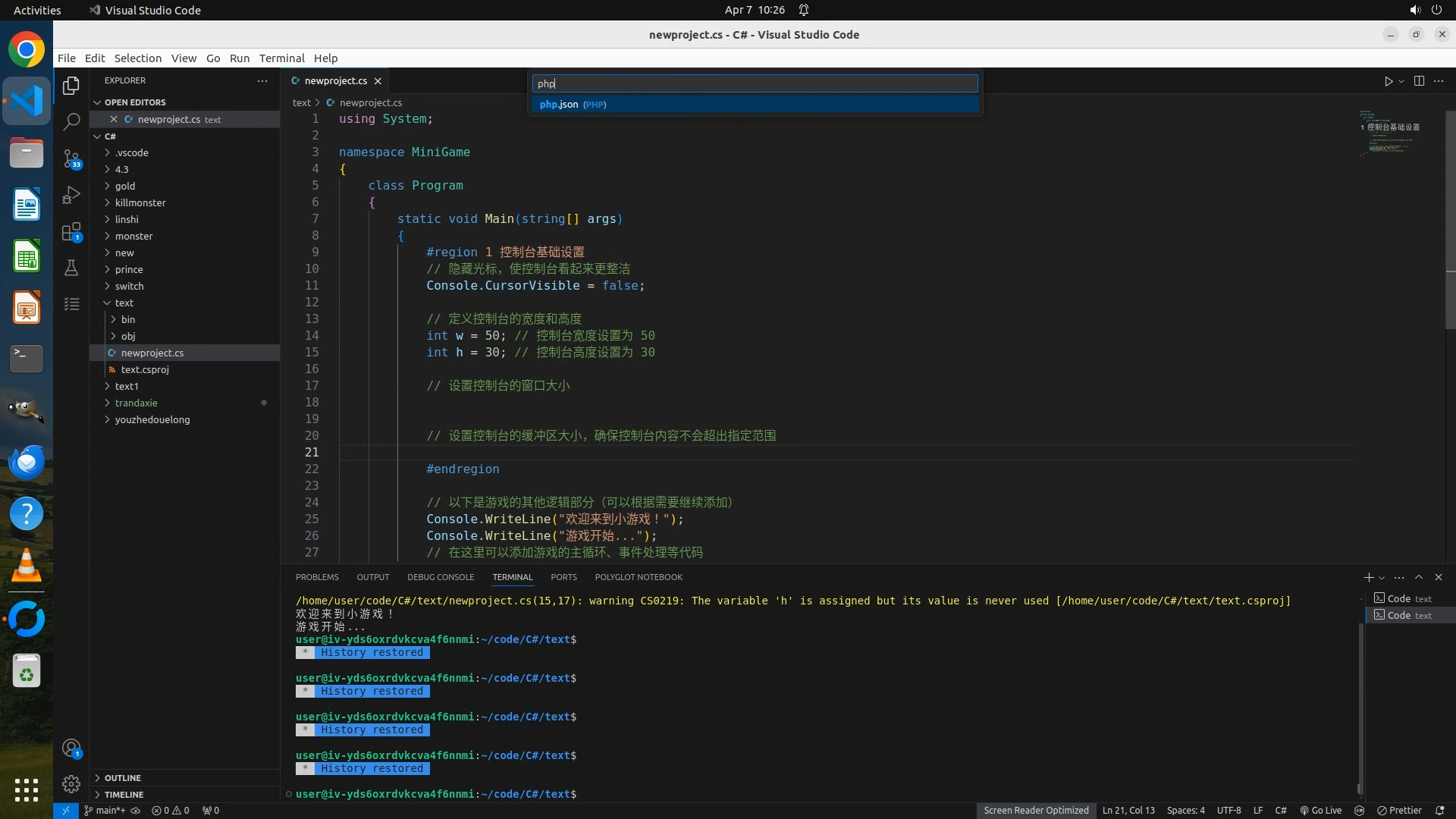The height and width of the screenshot is (819, 1456).
Task: Click the C# language mode indicator
Action: 1280,810
